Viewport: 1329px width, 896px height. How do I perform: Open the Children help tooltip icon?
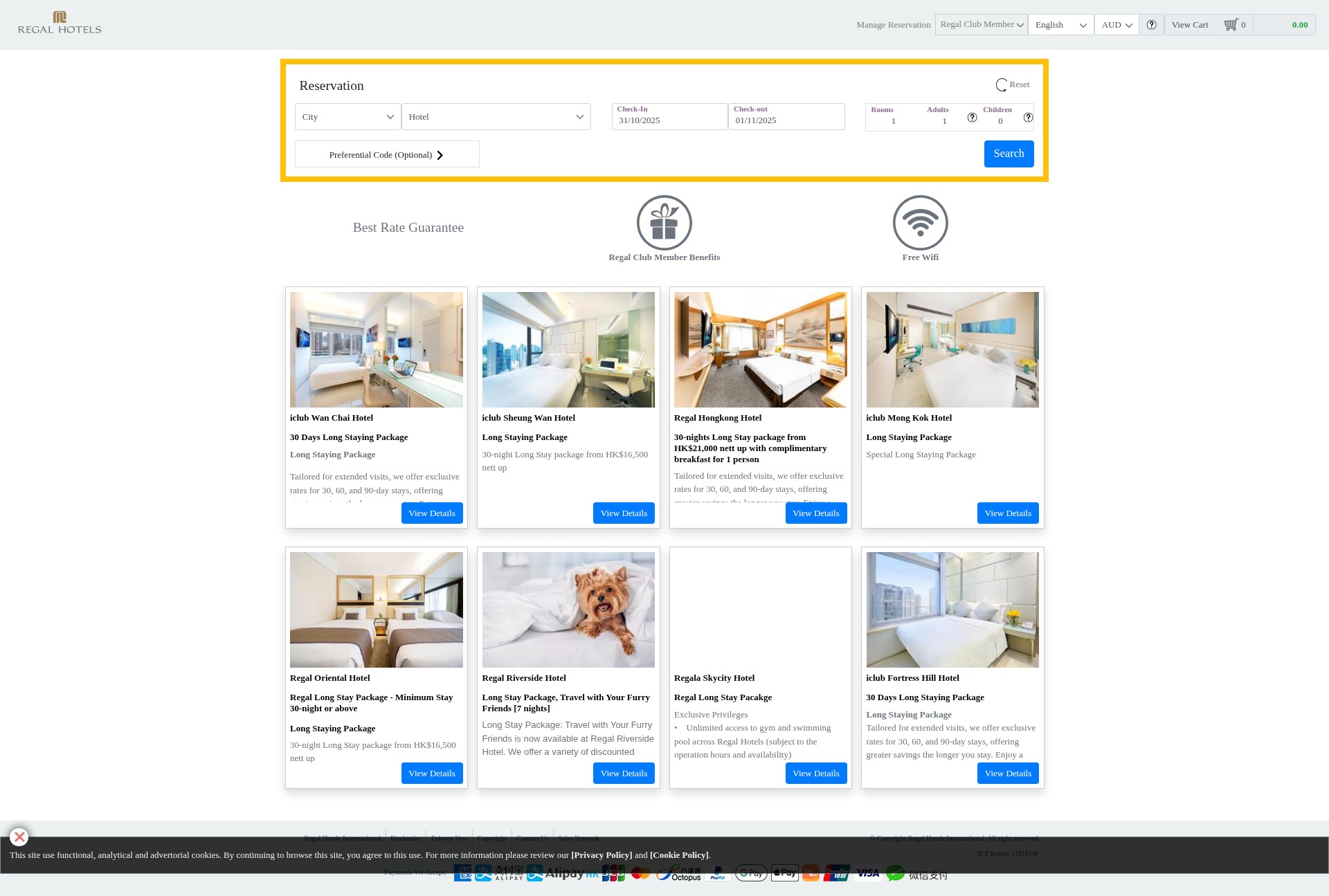tap(1028, 118)
